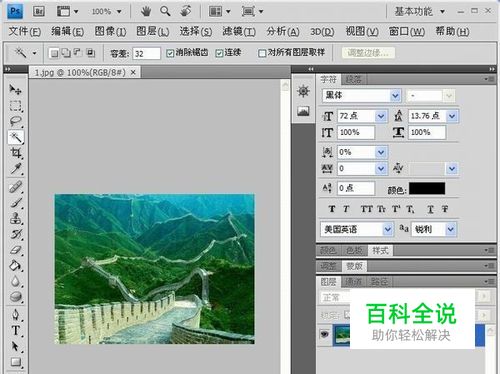
Task: Close the 1.jpg document tab
Action: 133,72
